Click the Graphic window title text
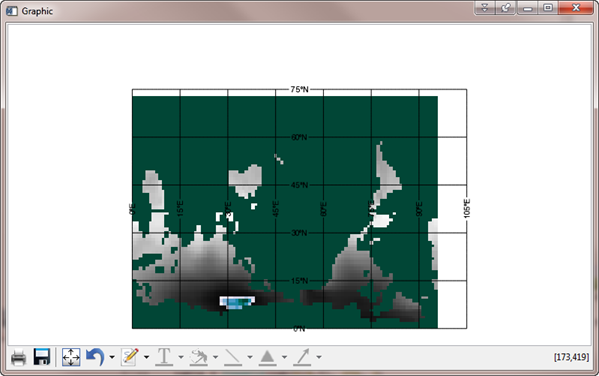The image size is (599, 376). pos(37,11)
